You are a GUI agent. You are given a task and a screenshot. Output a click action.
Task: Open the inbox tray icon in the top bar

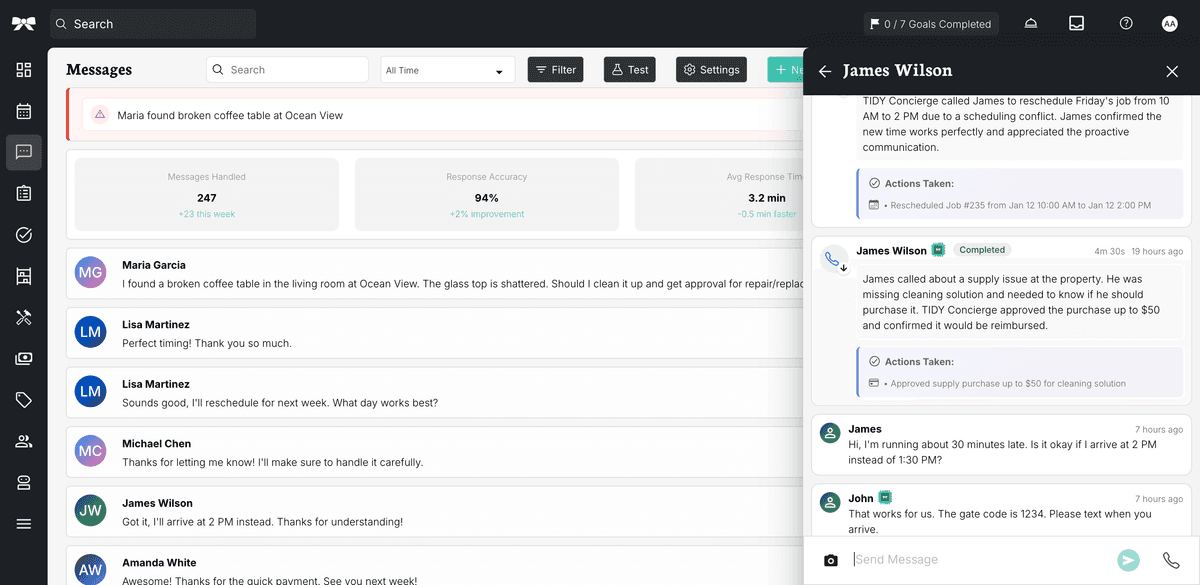[x=1076, y=24]
